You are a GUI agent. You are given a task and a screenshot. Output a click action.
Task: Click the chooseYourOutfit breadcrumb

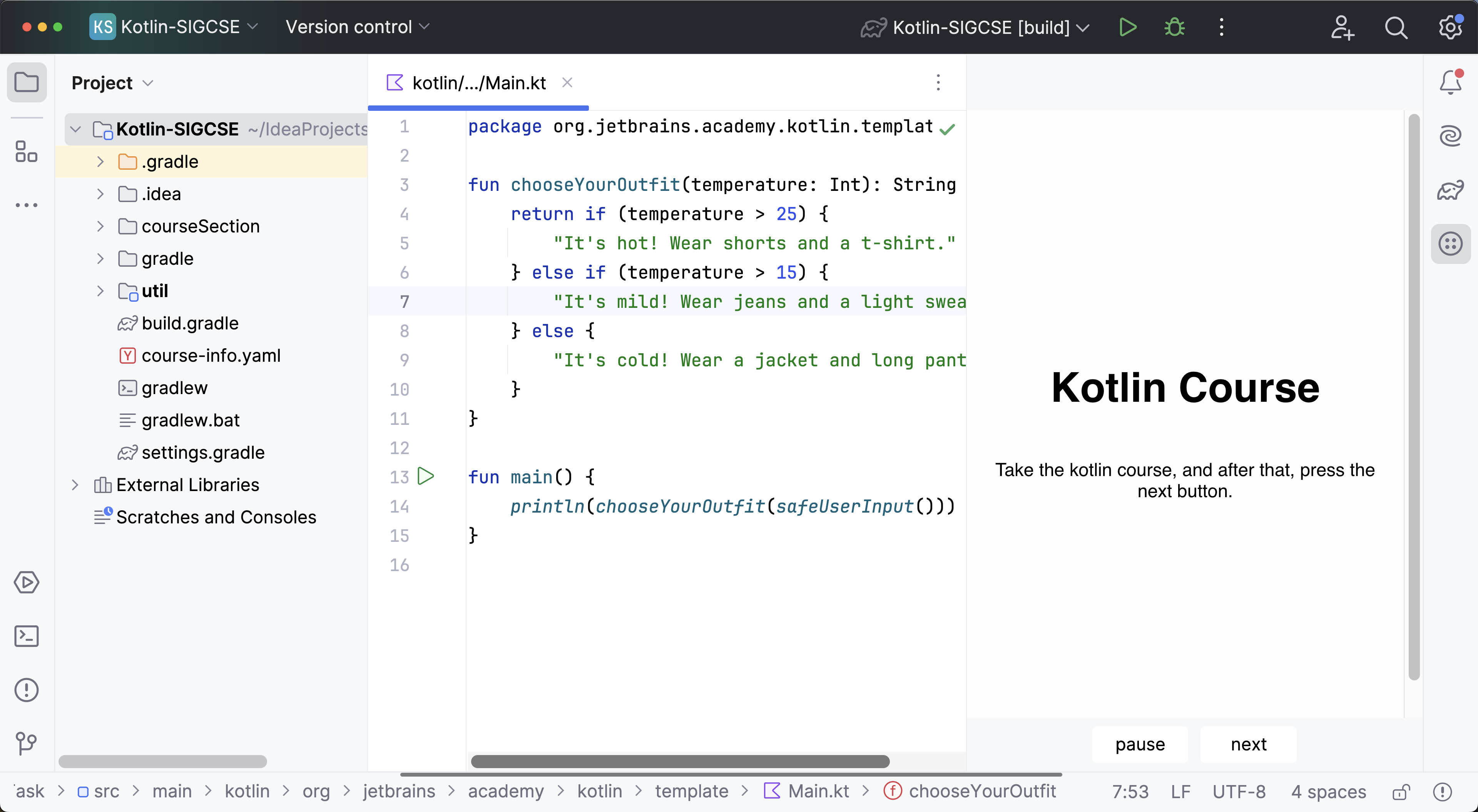point(970,791)
